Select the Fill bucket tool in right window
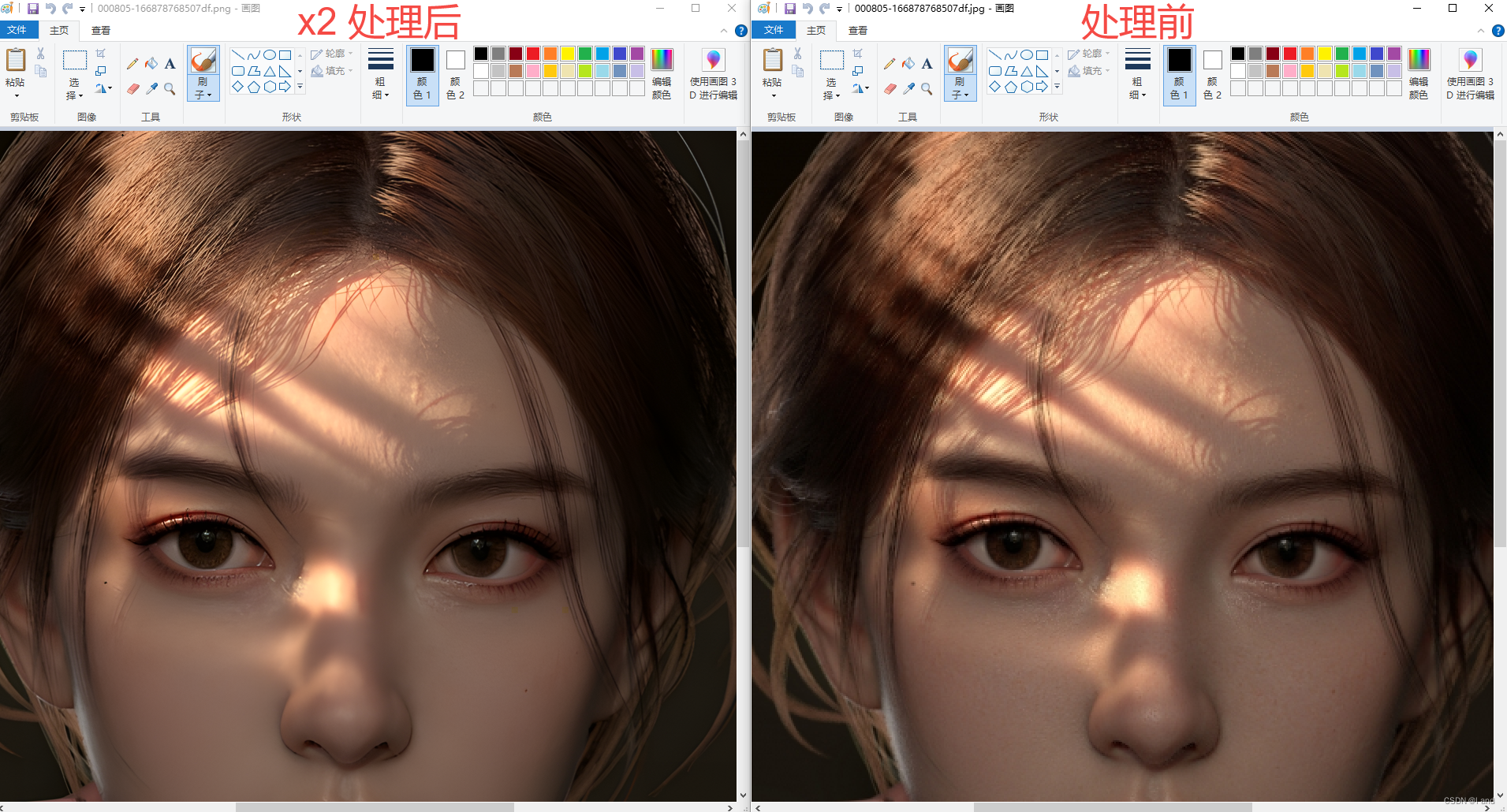 pyautogui.click(x=908, y=64)
